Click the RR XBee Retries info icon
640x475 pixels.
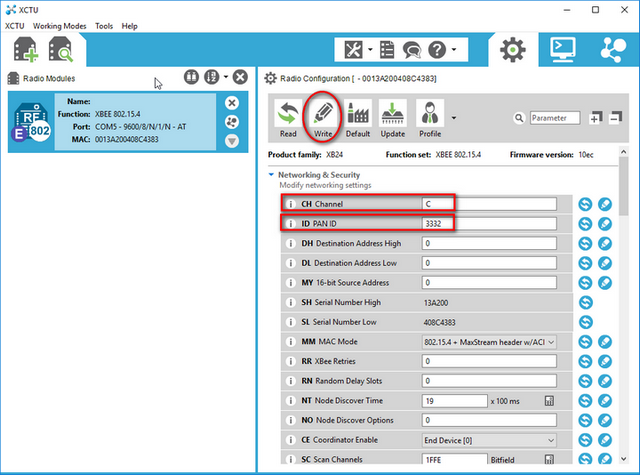[x=291, y=361]
